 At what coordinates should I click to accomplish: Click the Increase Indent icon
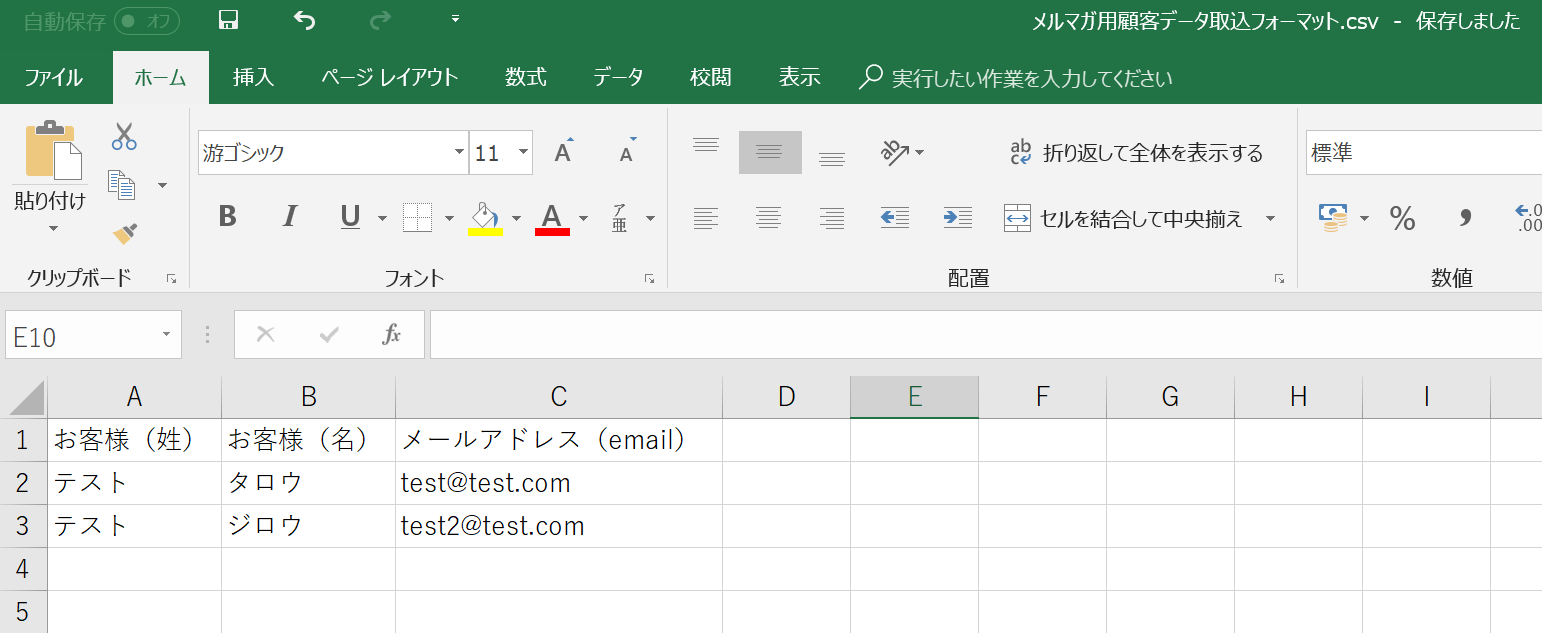[x=957, y=217]
